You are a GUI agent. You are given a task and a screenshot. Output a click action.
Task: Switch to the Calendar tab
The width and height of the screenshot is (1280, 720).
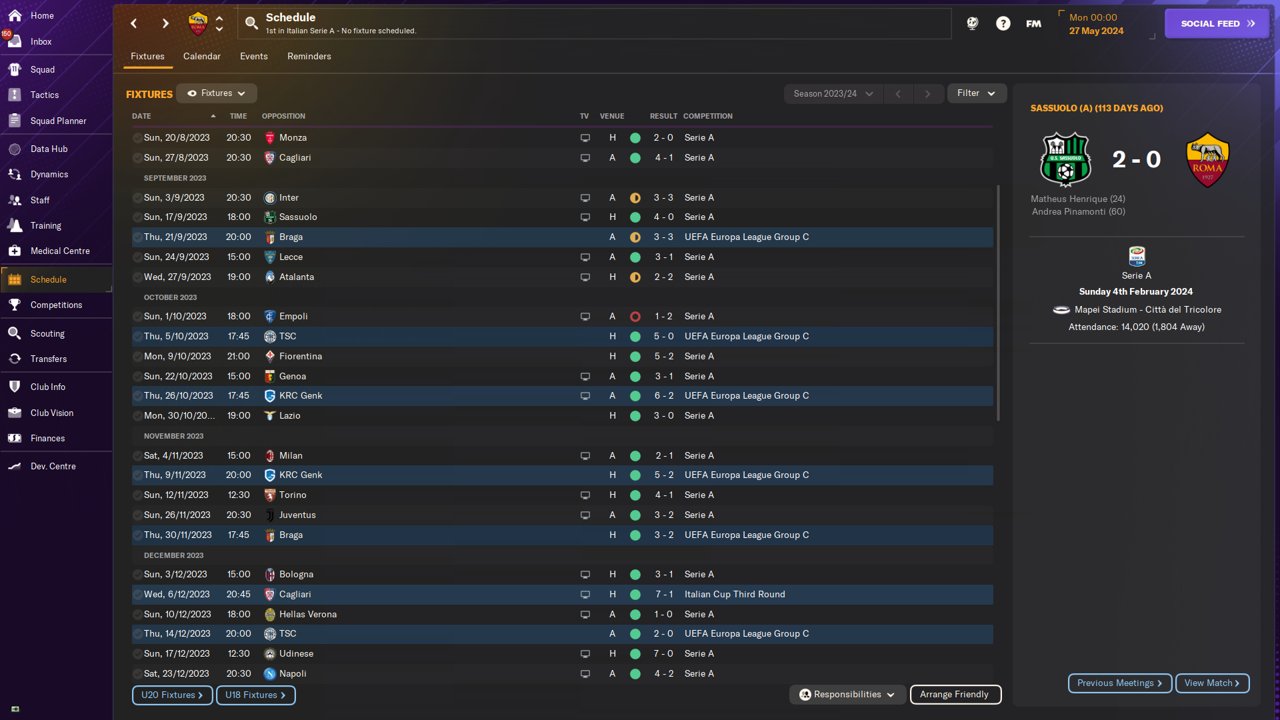point(201,56)
